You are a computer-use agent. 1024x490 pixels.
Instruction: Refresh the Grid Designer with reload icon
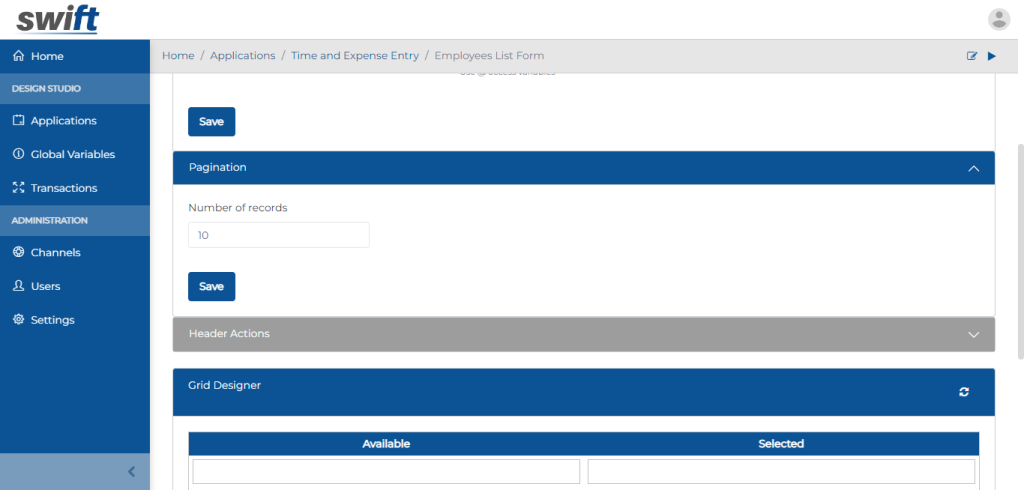tap(964, 392)
